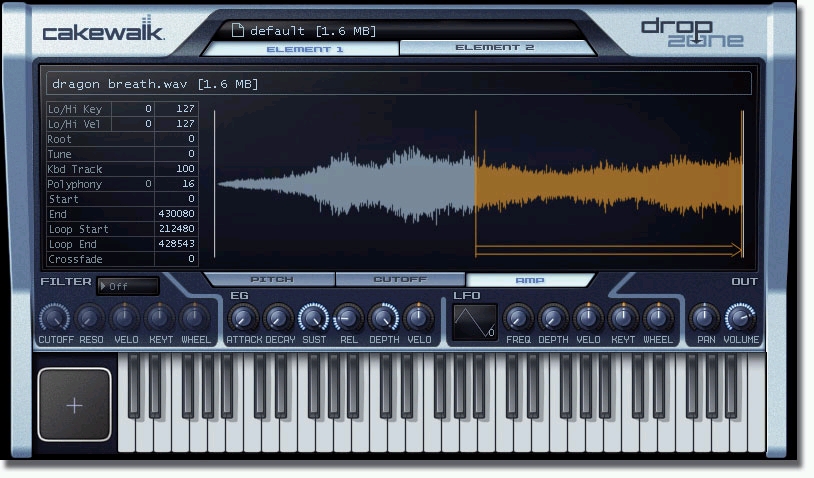
Task: Click the Hi Key value 127
Action: click(x=176, y=109)
